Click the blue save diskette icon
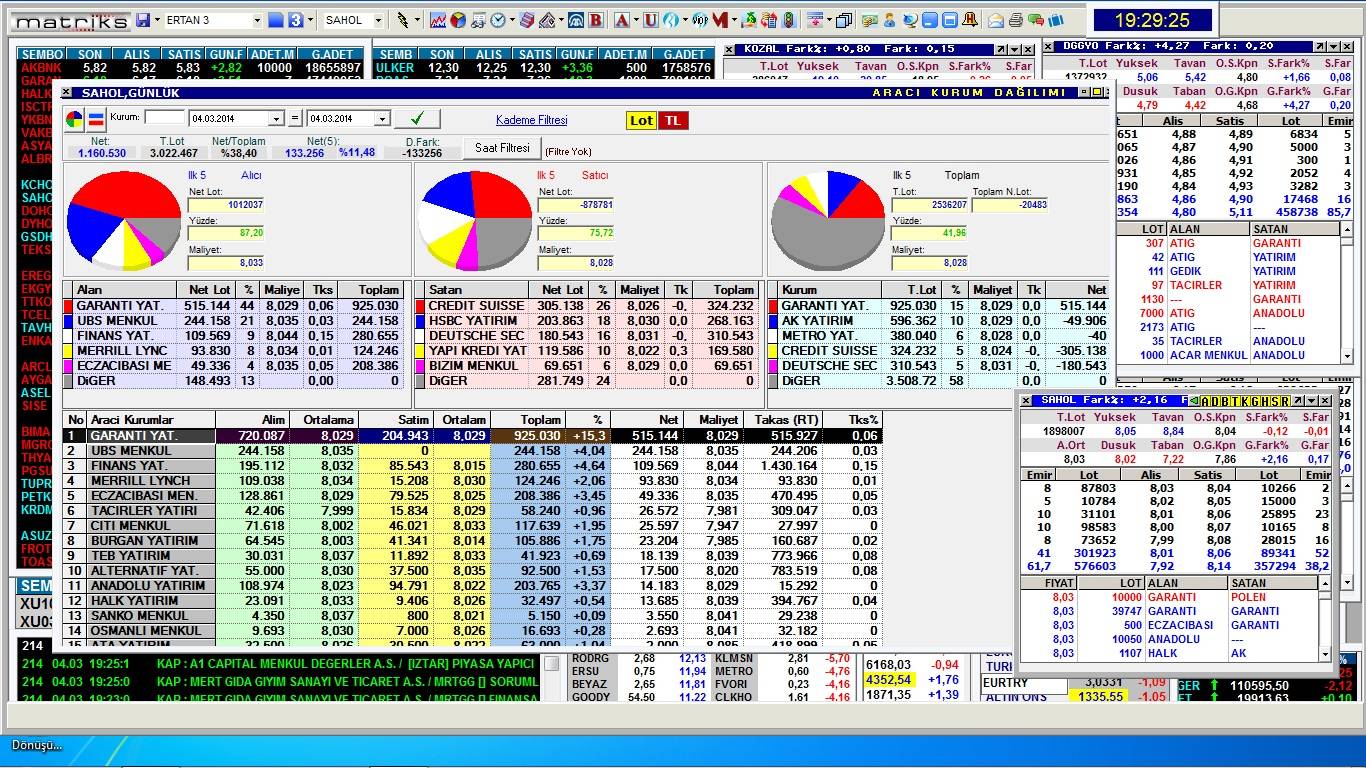The width and height of the screenshot is (1366, 768). (143, 20)
